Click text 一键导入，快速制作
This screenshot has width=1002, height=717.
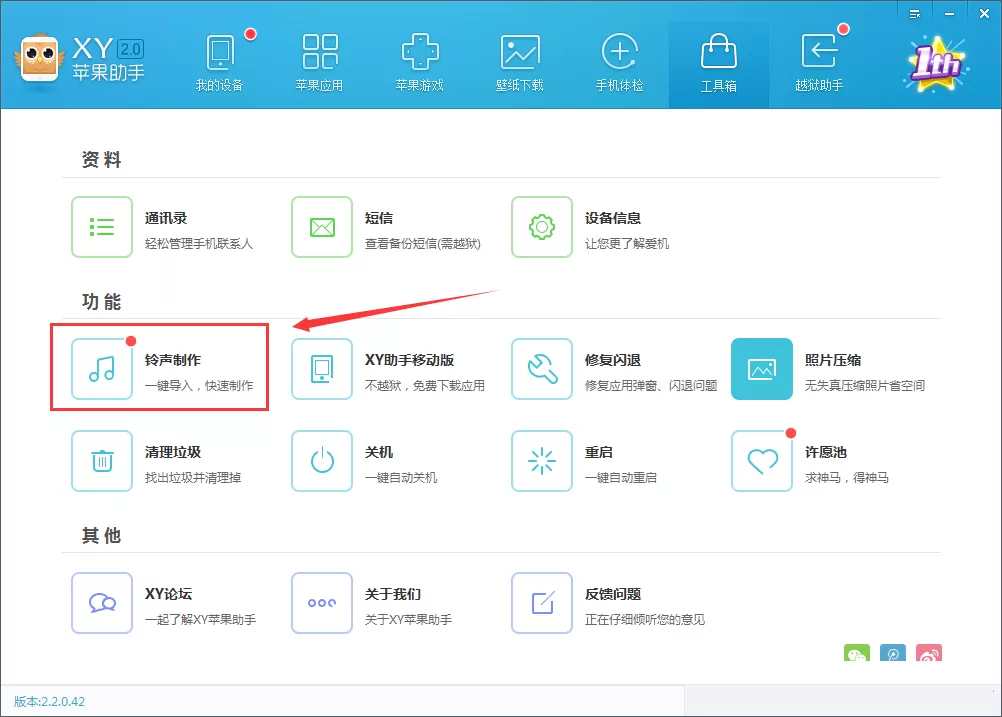(199, 385)
